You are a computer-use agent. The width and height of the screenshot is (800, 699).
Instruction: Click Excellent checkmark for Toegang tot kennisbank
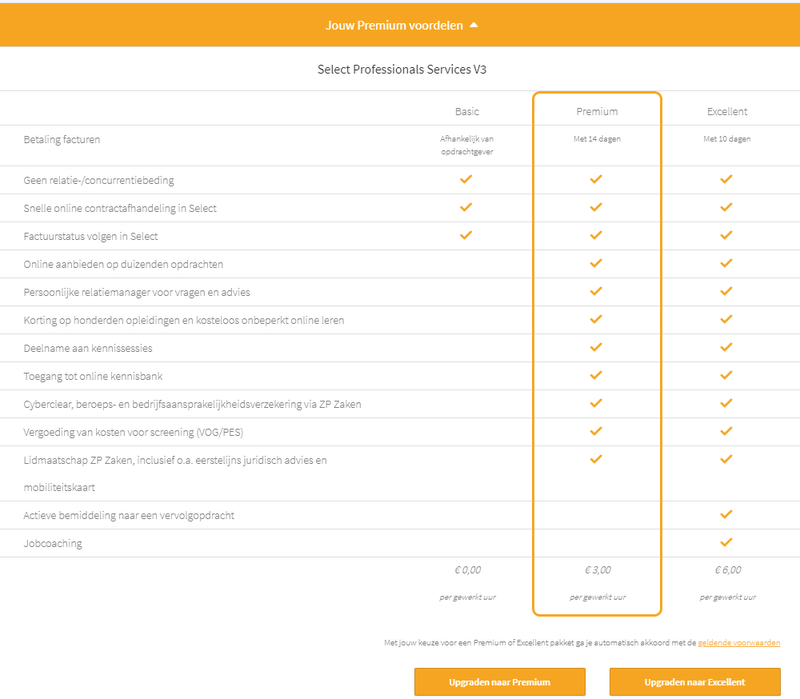coord(727,376)
